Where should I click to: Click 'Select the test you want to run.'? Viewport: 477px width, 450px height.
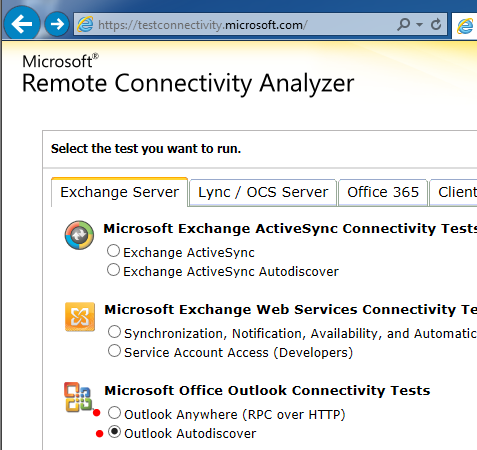pyautogui.click(x=146, y=149)
